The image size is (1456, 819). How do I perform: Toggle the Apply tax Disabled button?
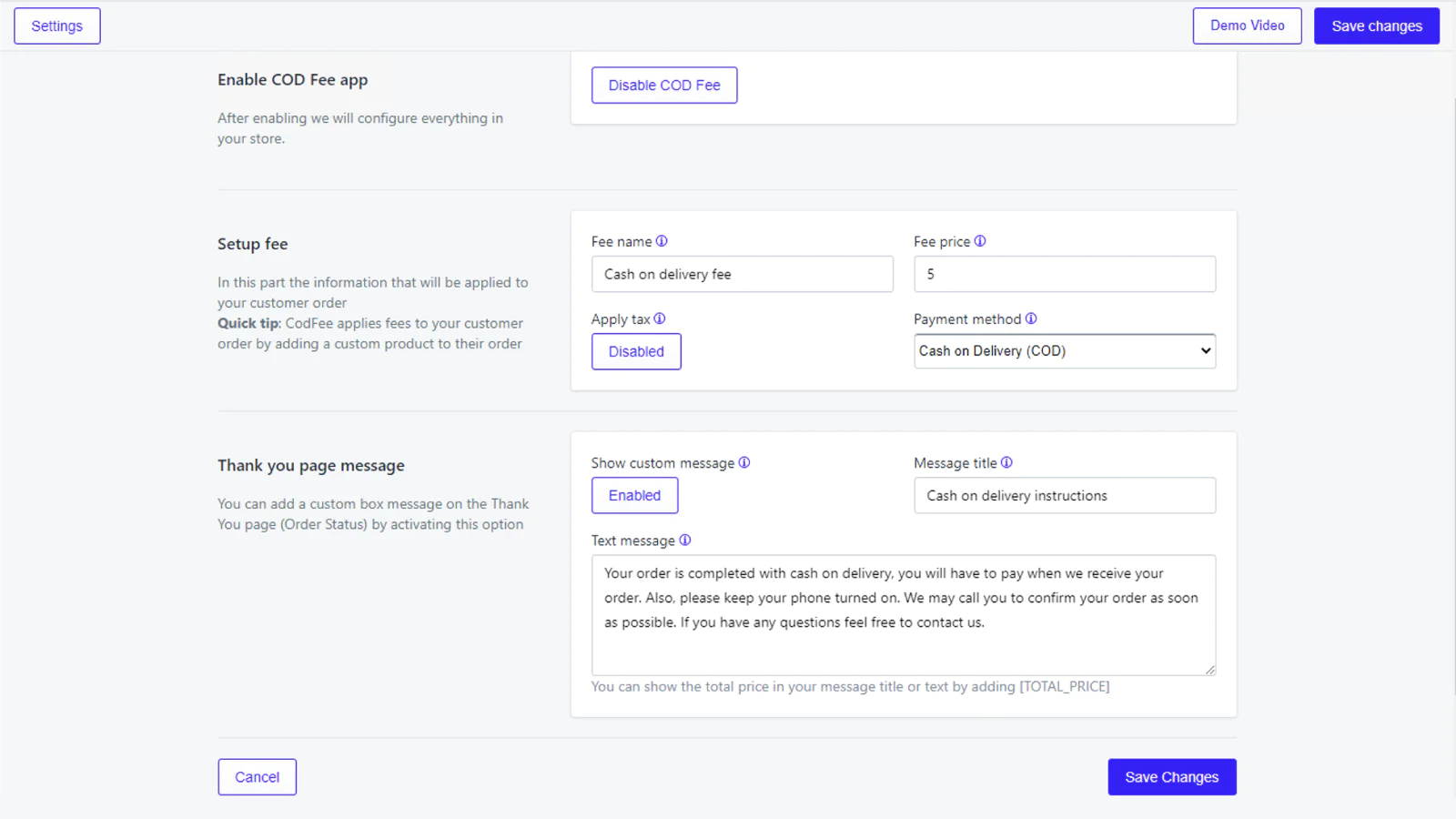click(x=636, y=351)
